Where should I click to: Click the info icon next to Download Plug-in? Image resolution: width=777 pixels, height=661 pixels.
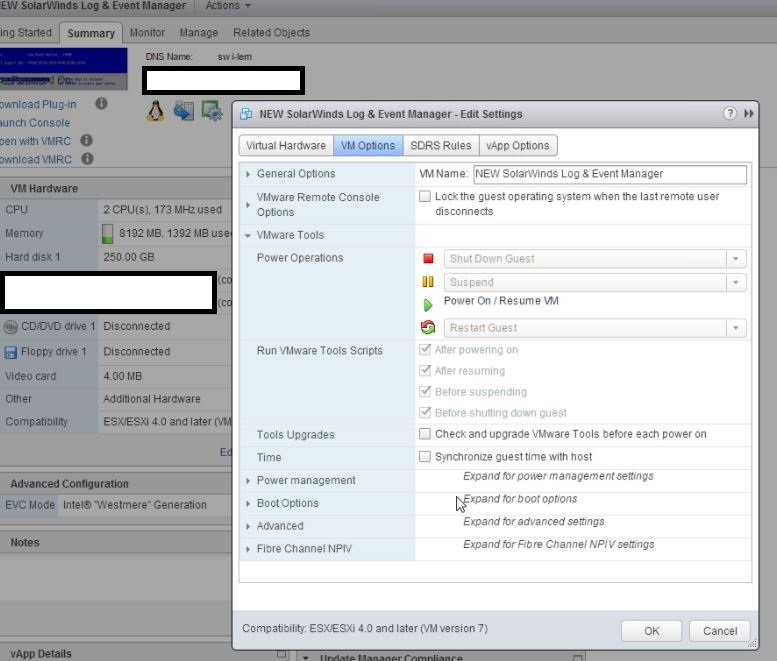point(101,104)
